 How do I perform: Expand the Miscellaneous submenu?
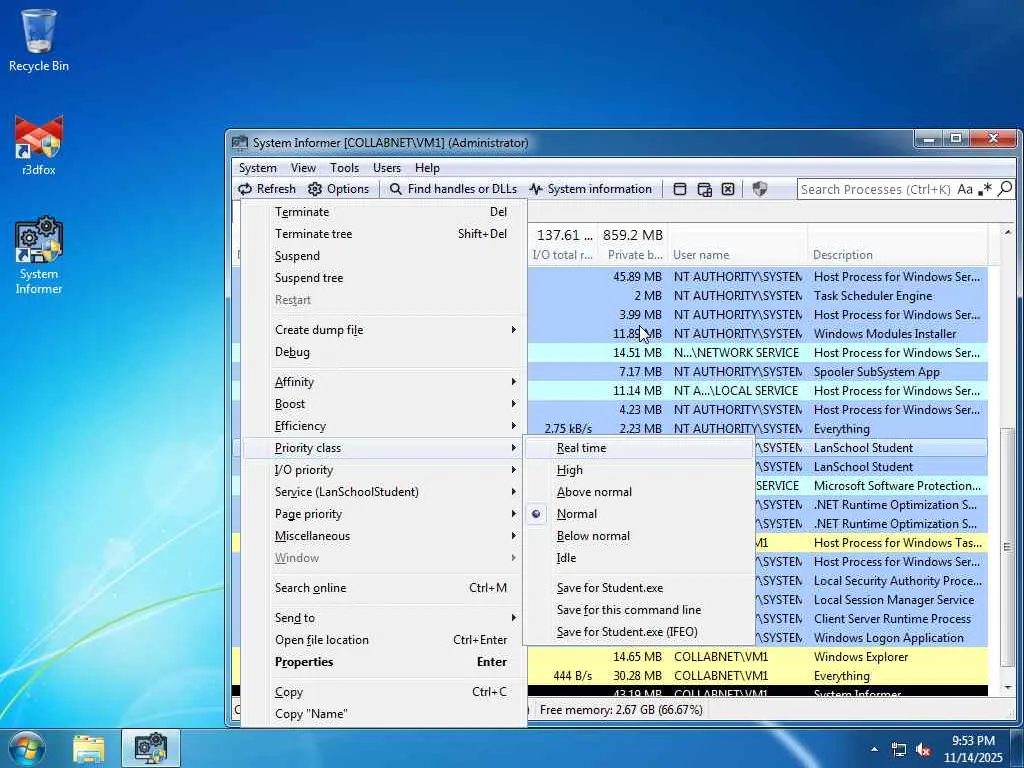pyautogui.click(x=384, y=536)
